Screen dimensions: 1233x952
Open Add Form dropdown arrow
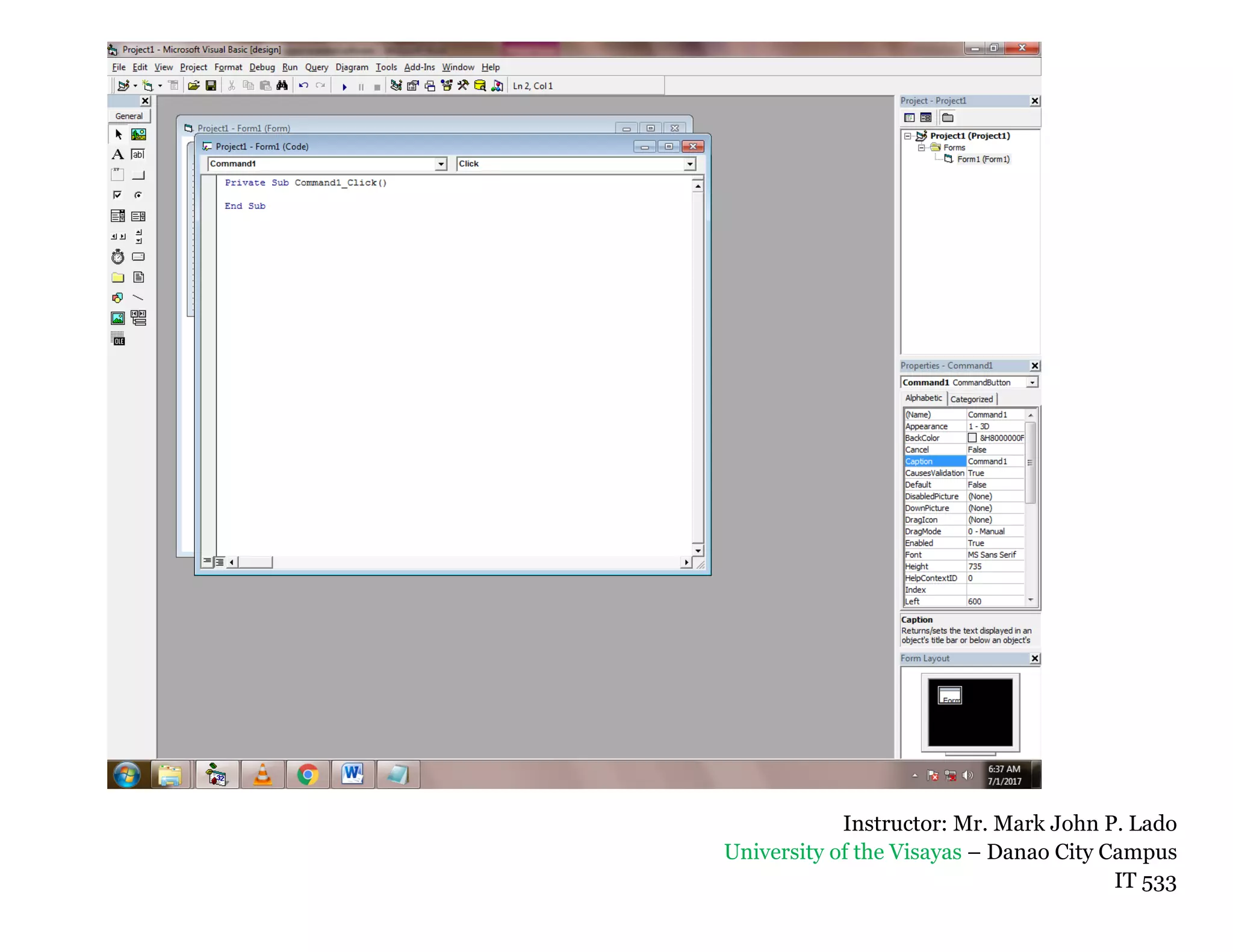click(x=160, y=86)
